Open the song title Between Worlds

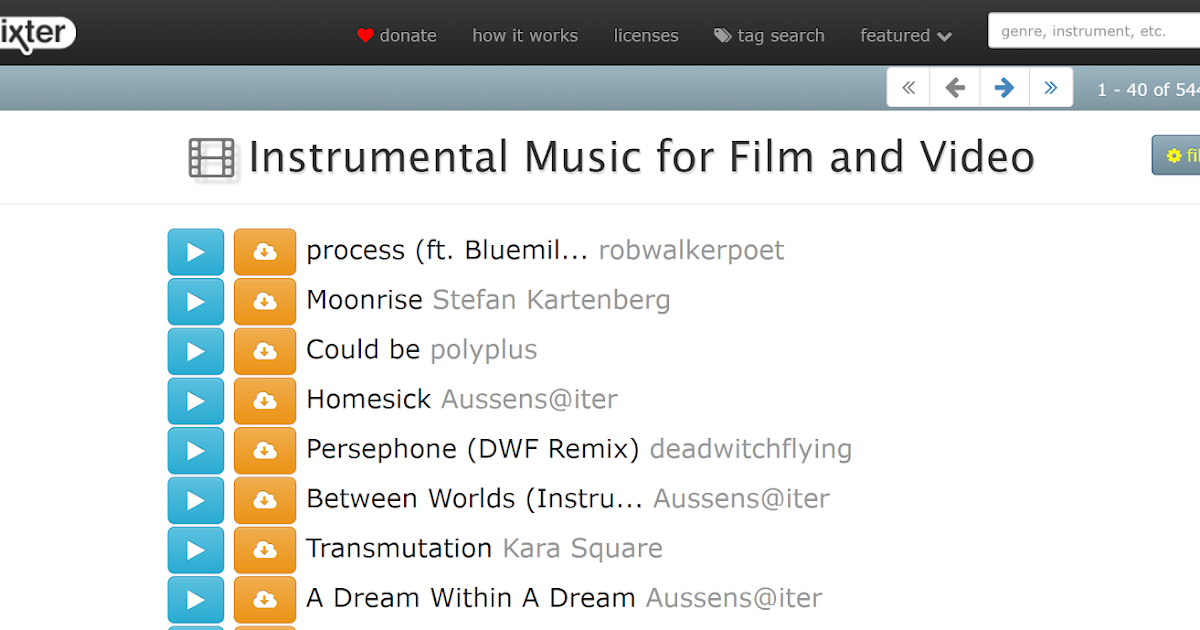(474, 499)
